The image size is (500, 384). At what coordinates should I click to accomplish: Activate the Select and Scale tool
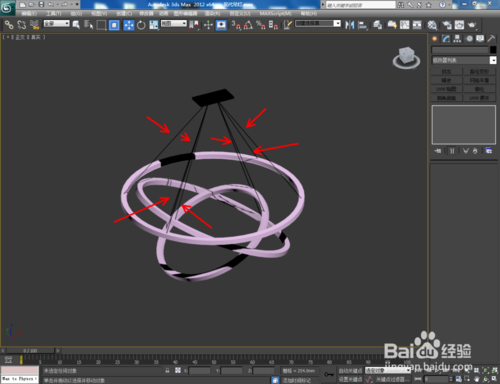click(x=154, y=25)
